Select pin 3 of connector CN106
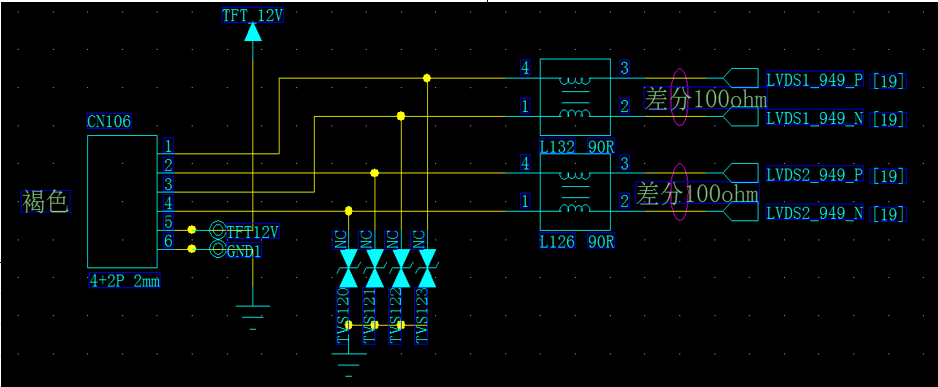Image resolution: width=938 pixels, height=387 pixels. pyautogui.click(x=169, y=184)
